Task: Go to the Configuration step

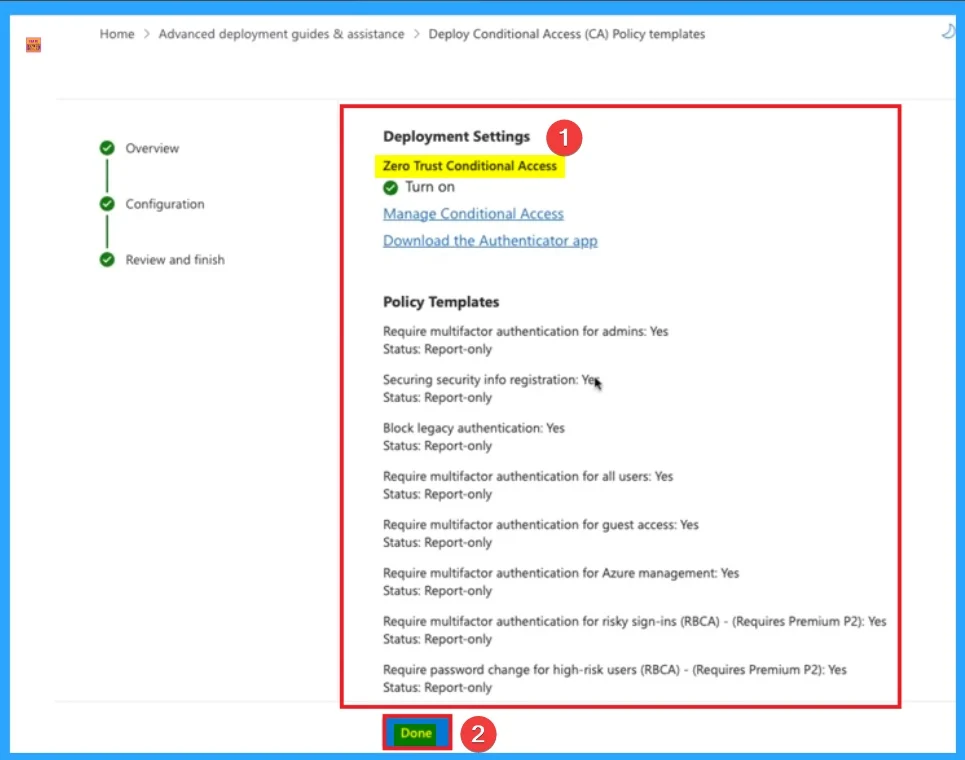Action: 165,204
